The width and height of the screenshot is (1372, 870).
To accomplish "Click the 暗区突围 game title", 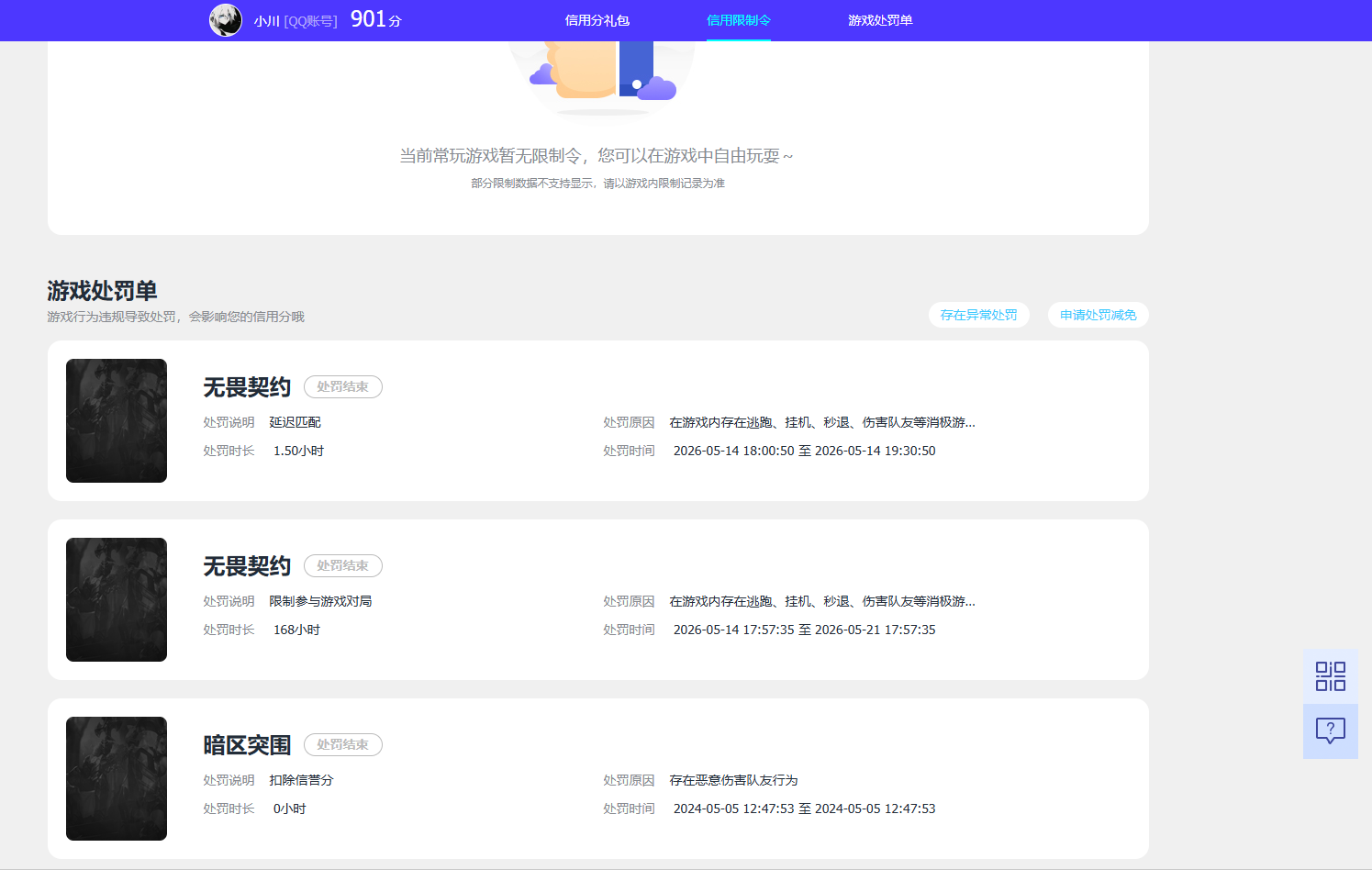I will coord(247,745).
